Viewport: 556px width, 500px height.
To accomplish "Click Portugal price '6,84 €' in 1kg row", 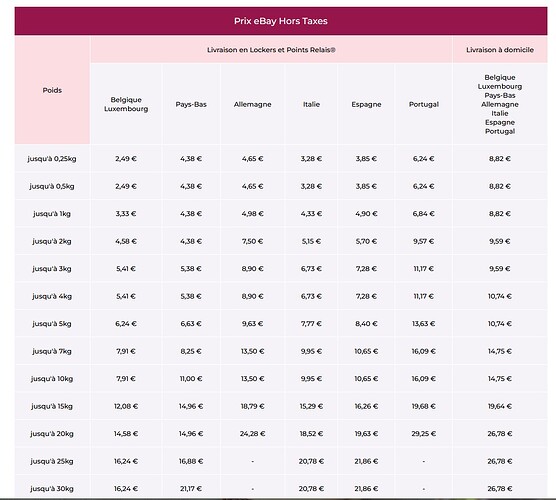I will tap(424, 214).
